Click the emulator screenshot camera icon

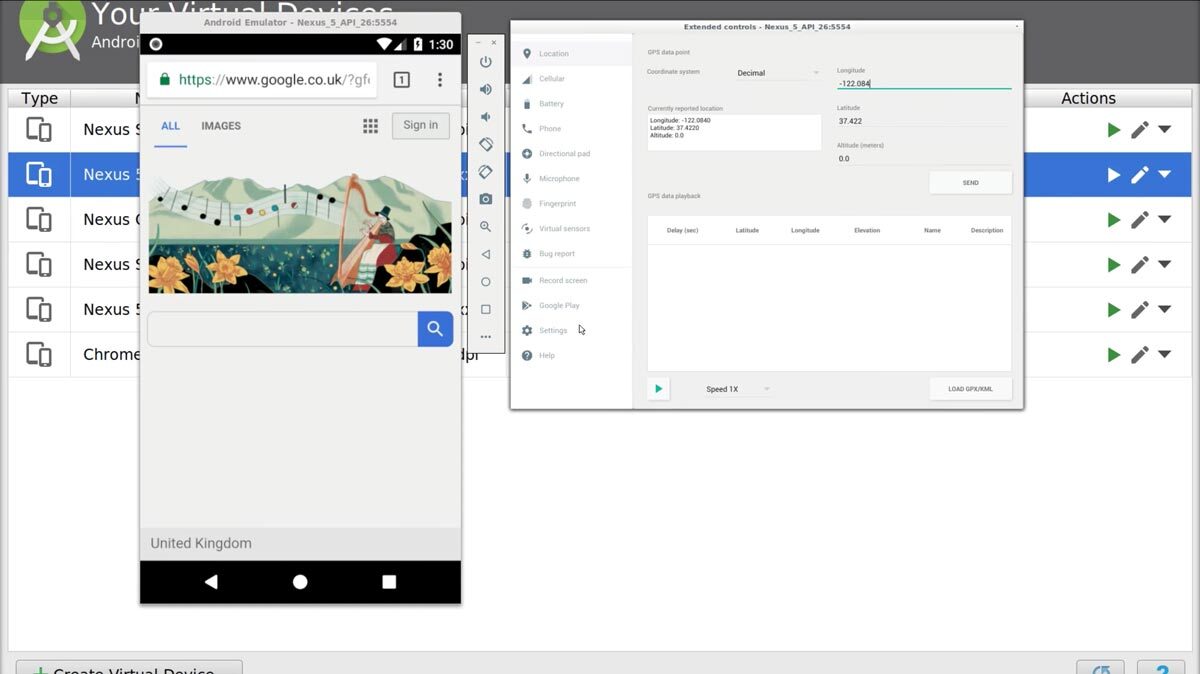486,199
